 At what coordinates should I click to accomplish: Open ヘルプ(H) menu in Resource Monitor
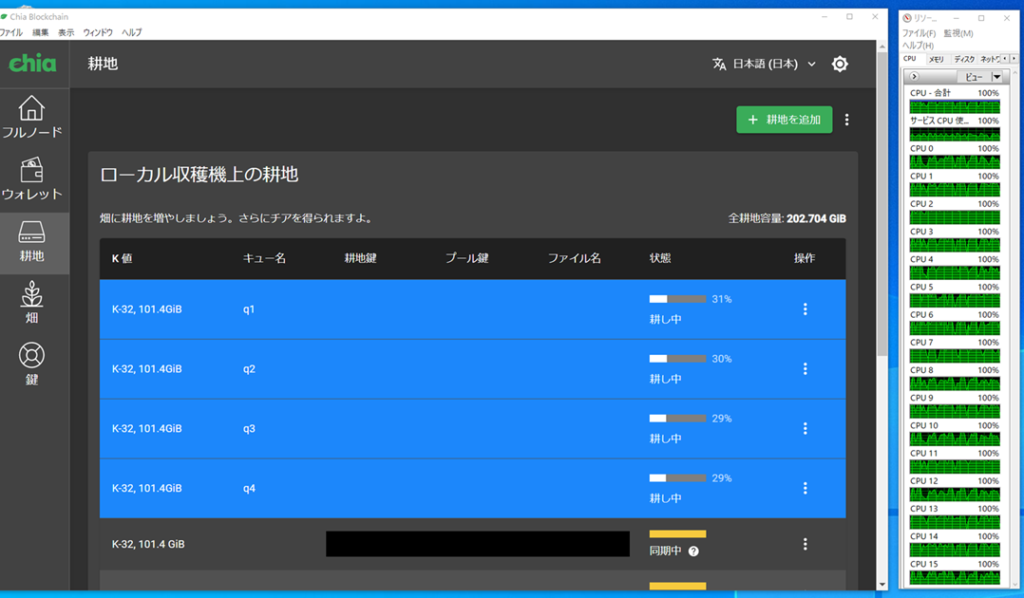coord(918,45)
